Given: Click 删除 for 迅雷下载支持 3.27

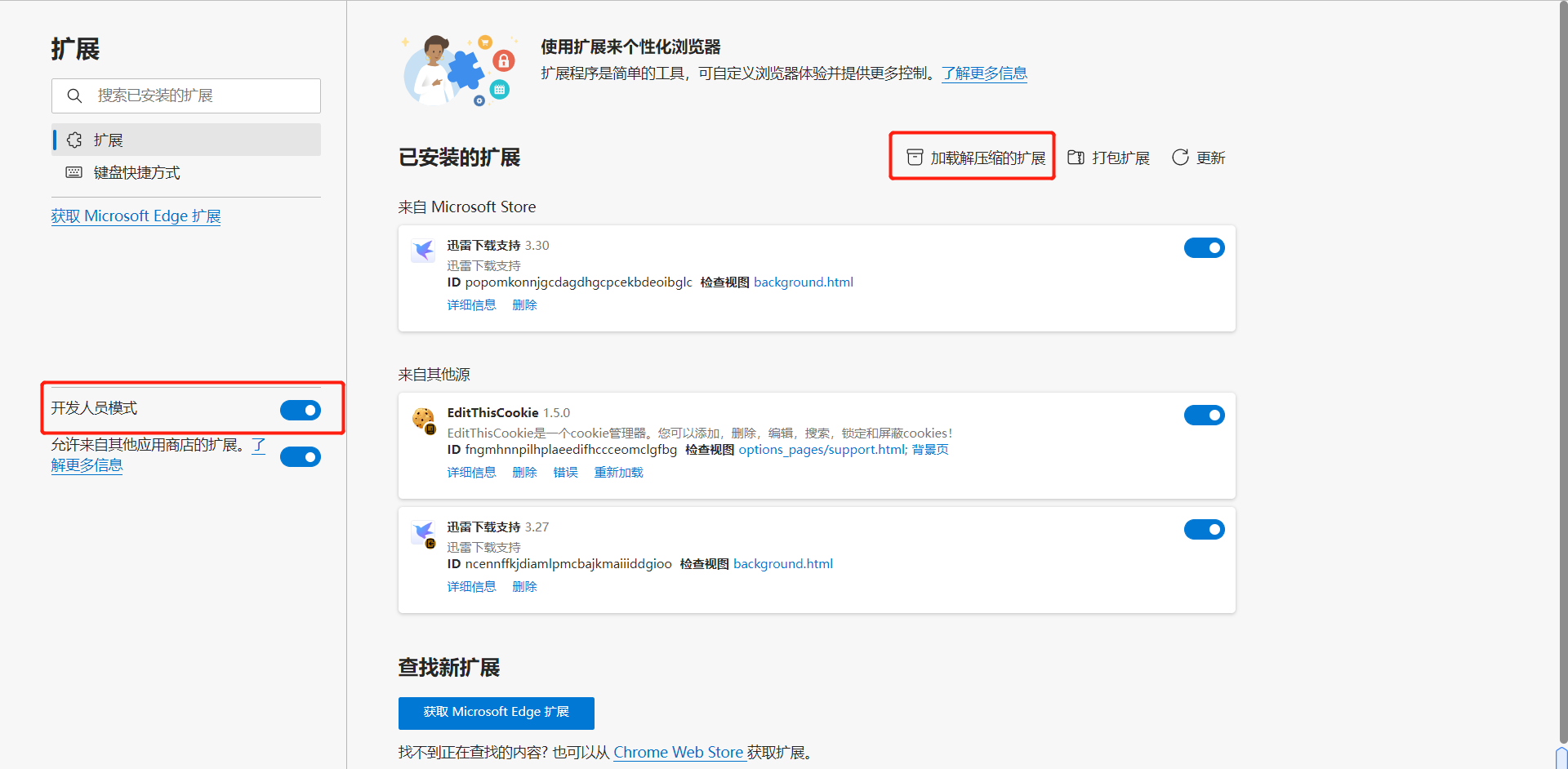Looking at the screenshot, I should coord(524,587).
